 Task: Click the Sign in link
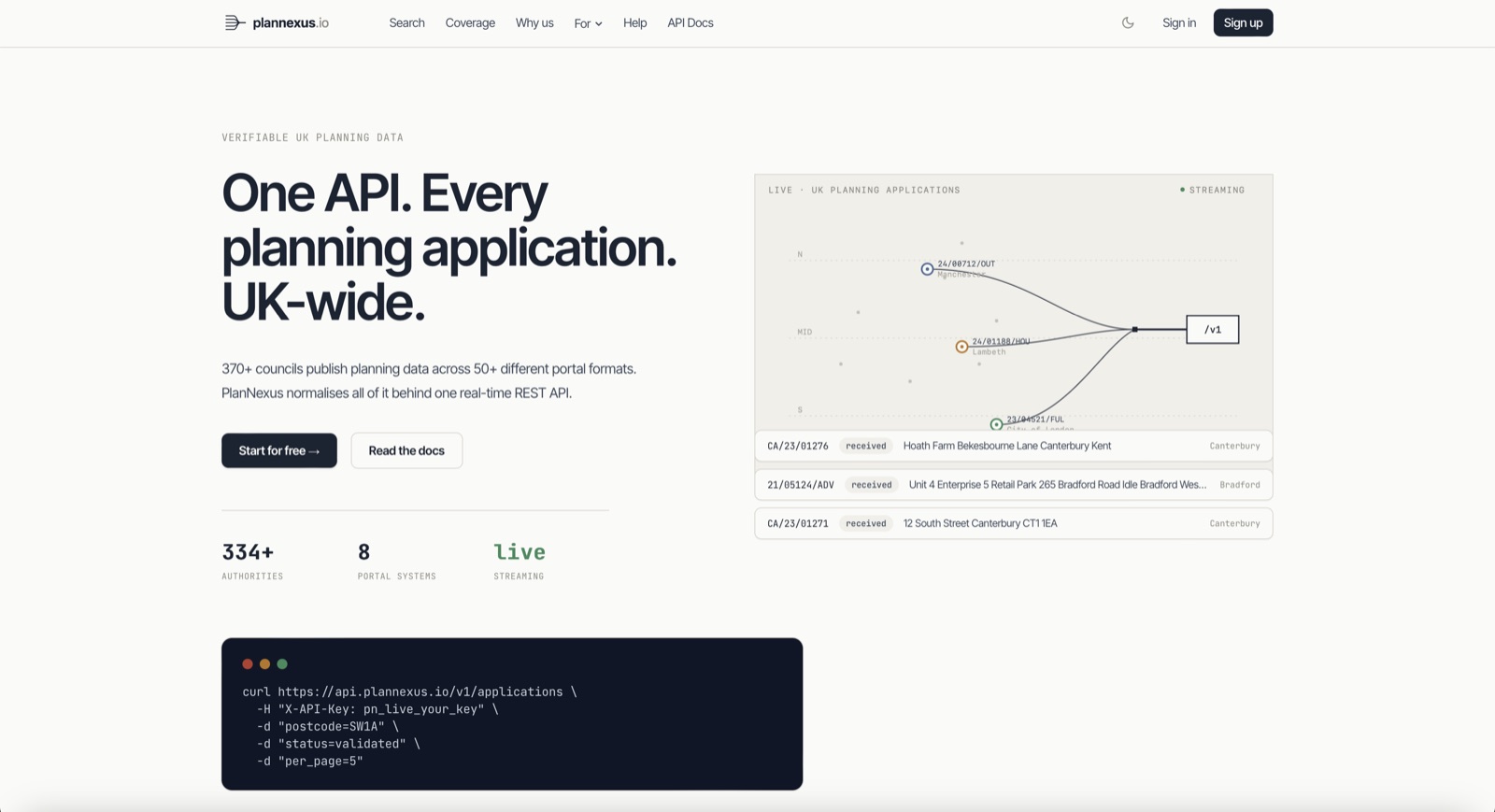click(x=1178, y=22)
